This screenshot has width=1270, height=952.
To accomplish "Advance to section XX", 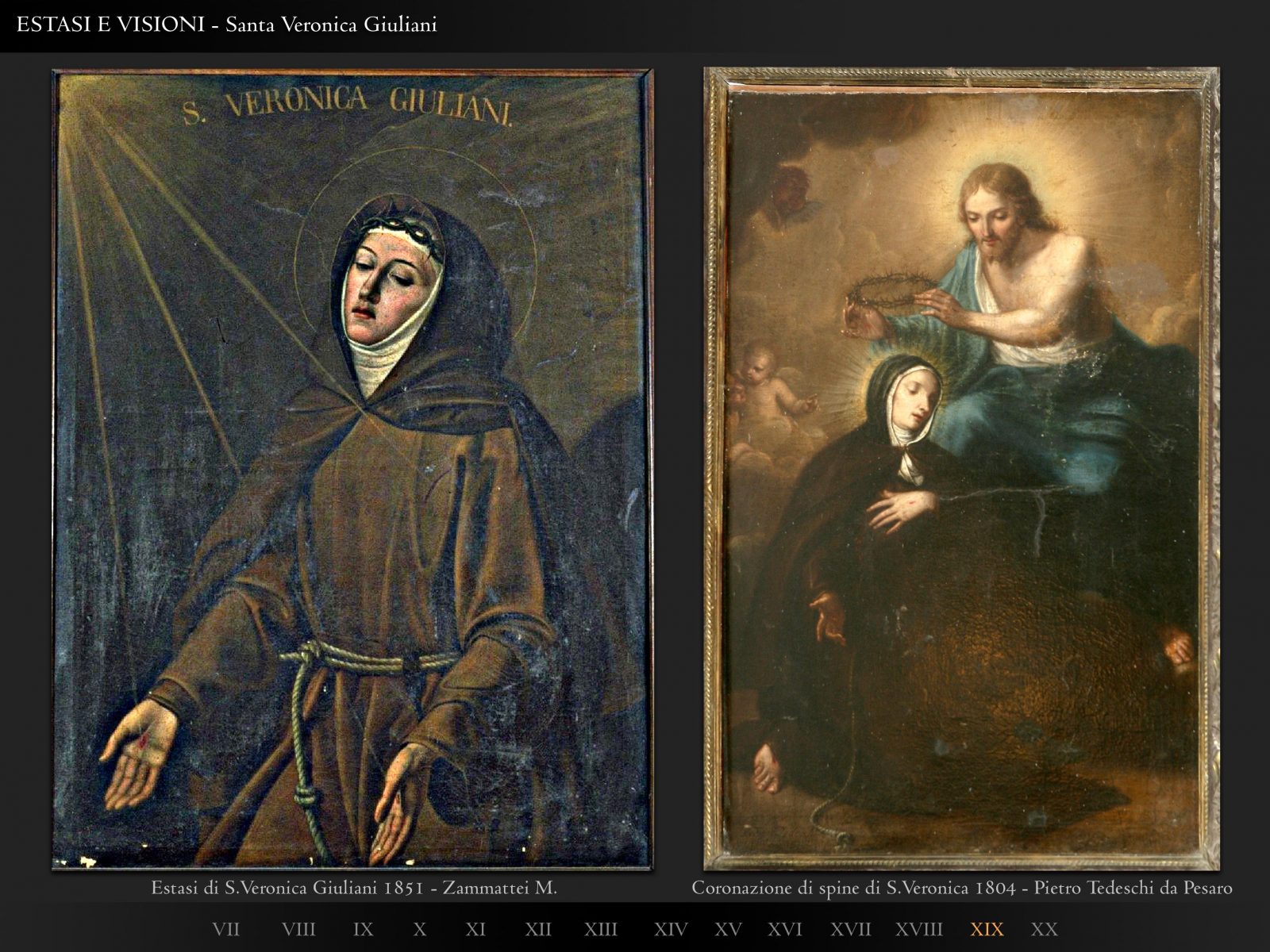I will tap(1045, 929).
